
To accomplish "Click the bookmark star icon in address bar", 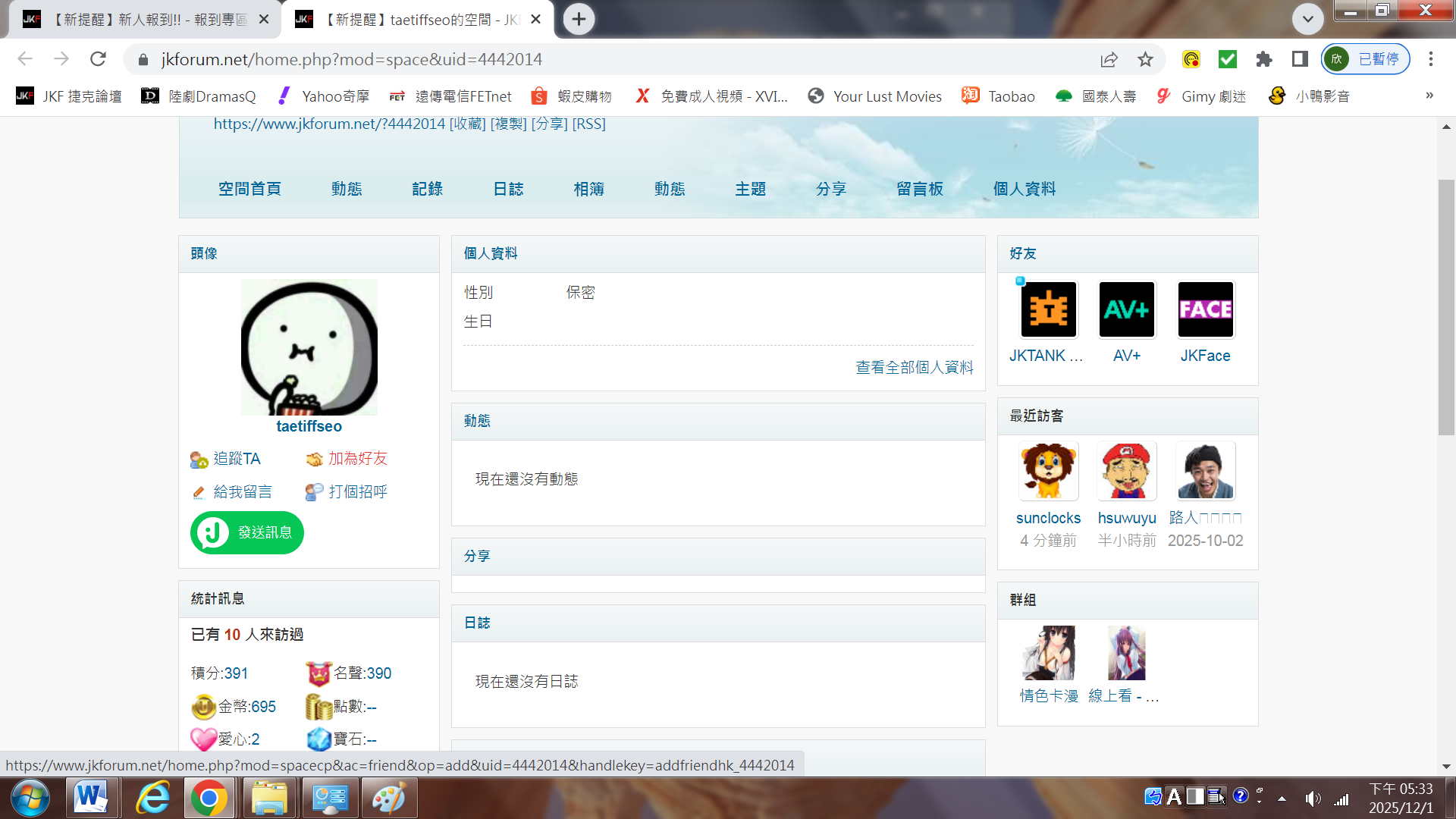I will pos(1145,59).
